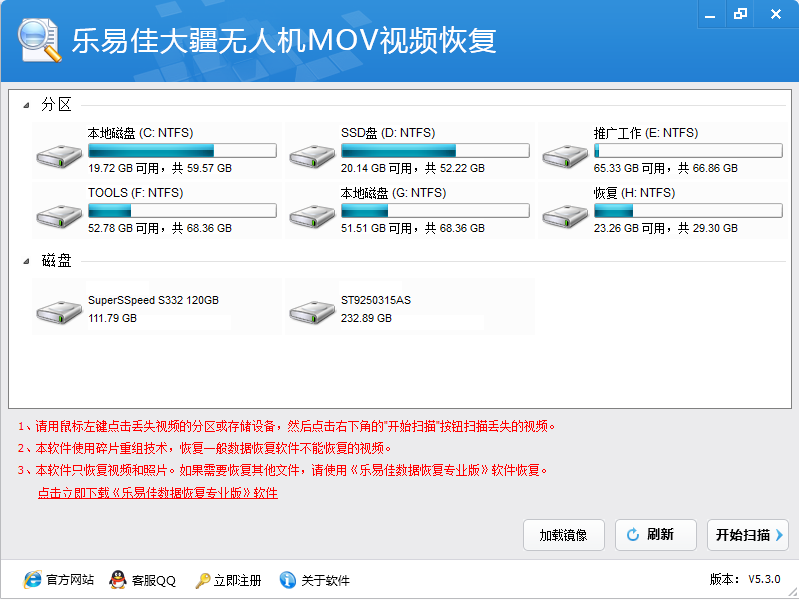
Task: Click the 加载镜像 button
Action: tap(564, 535)
